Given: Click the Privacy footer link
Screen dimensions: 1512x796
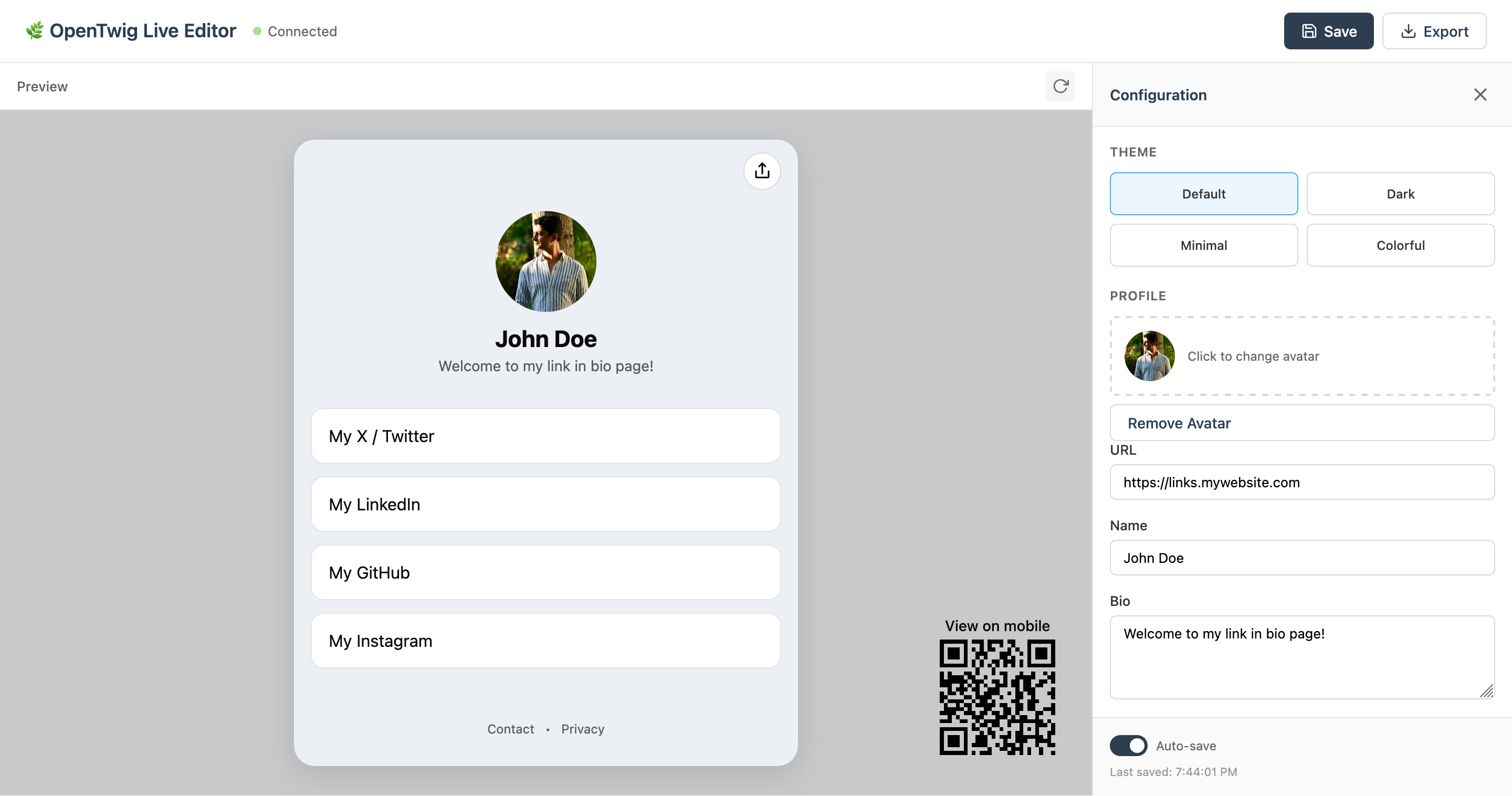Looking at the screenshot, I should [582, 729].
